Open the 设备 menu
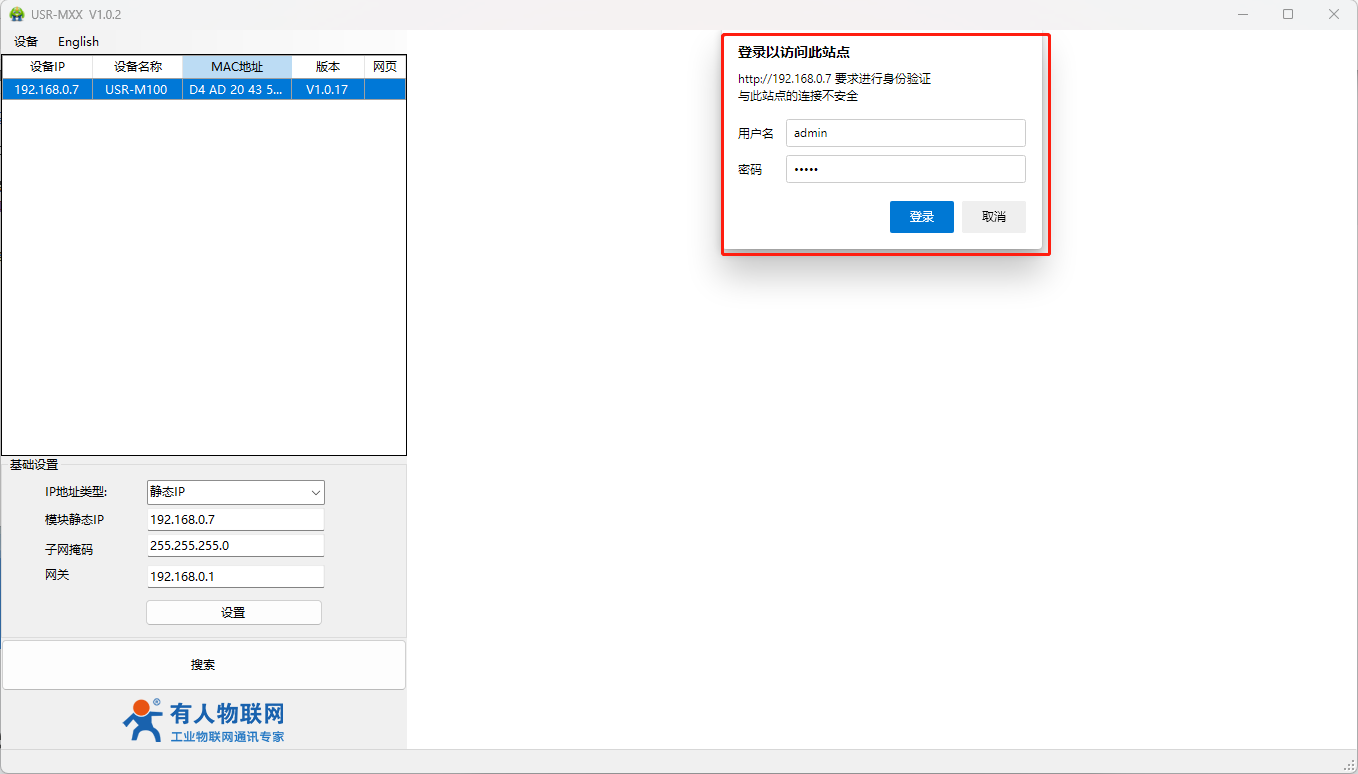Screen dimensions: 1358x774 pyautogui.click(x=26, y=42)
